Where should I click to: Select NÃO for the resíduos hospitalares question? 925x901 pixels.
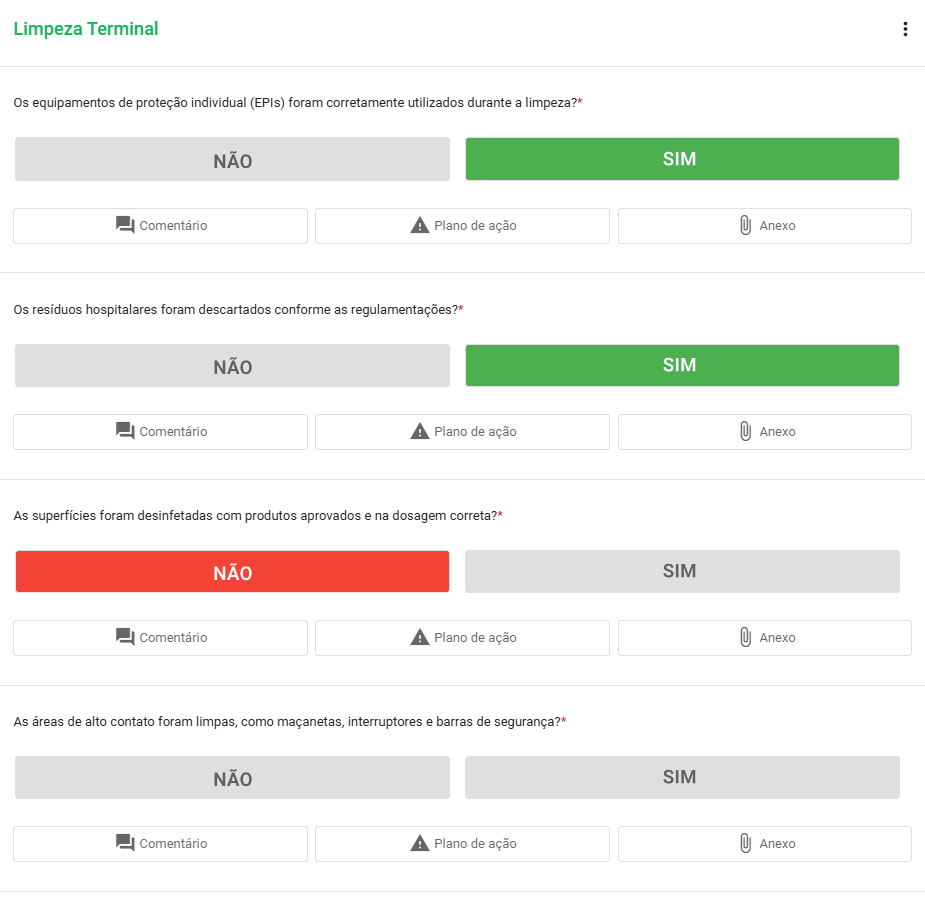[231, 365]
